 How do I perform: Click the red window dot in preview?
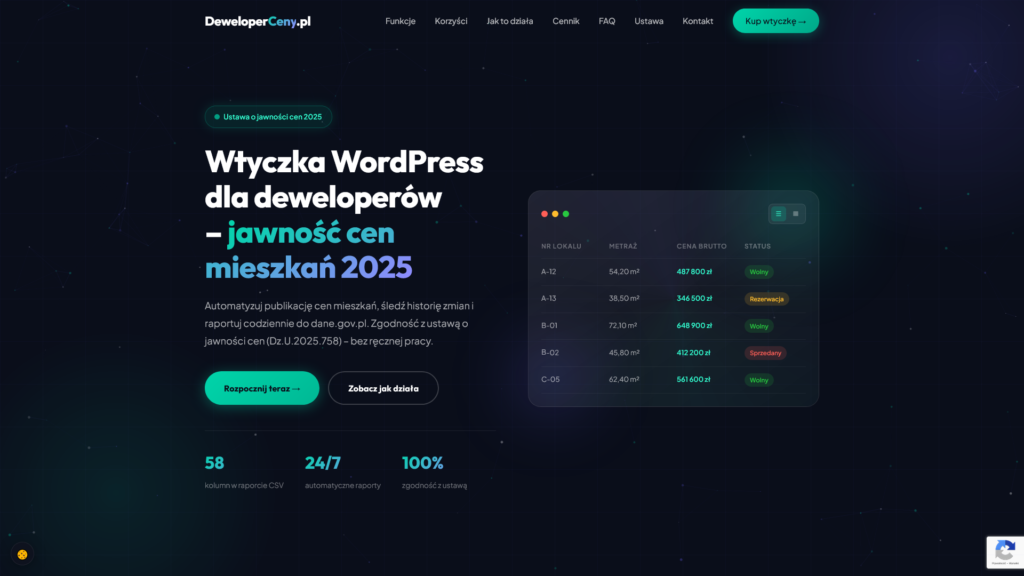(545, 214)
